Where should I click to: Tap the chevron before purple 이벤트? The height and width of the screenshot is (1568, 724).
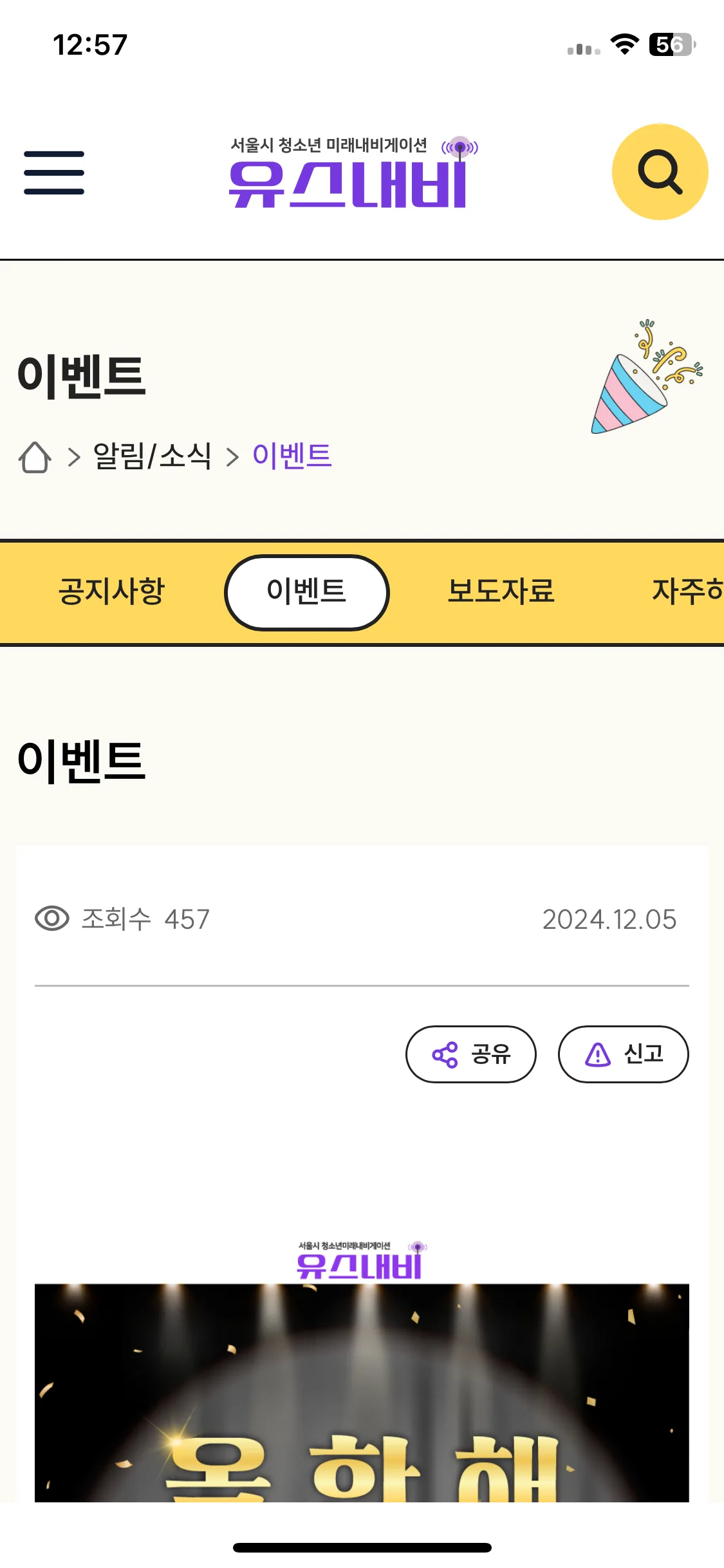[x=232, y=458]
